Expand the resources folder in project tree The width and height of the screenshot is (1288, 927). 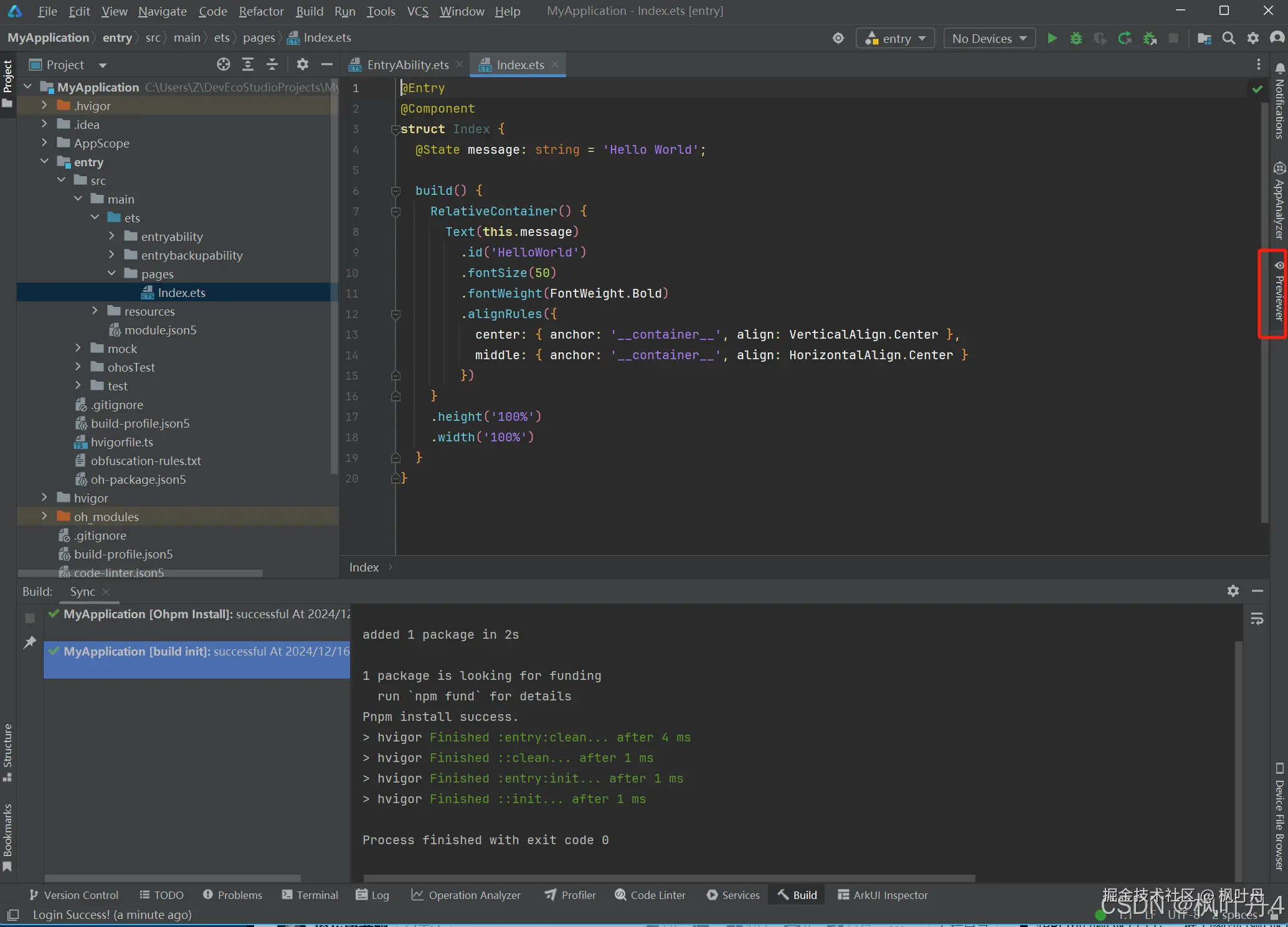pyautogui.click(x=95, y=311)
